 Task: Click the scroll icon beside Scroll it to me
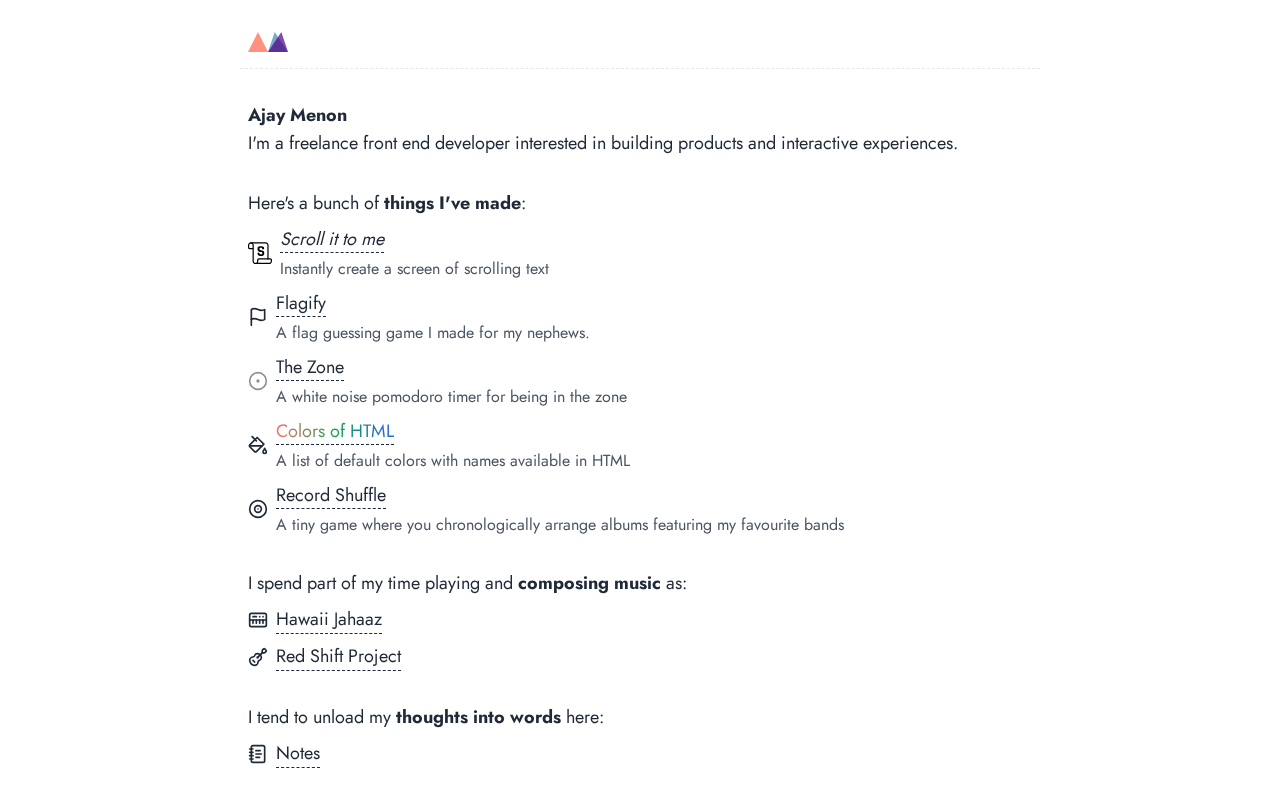pos(260,253)
